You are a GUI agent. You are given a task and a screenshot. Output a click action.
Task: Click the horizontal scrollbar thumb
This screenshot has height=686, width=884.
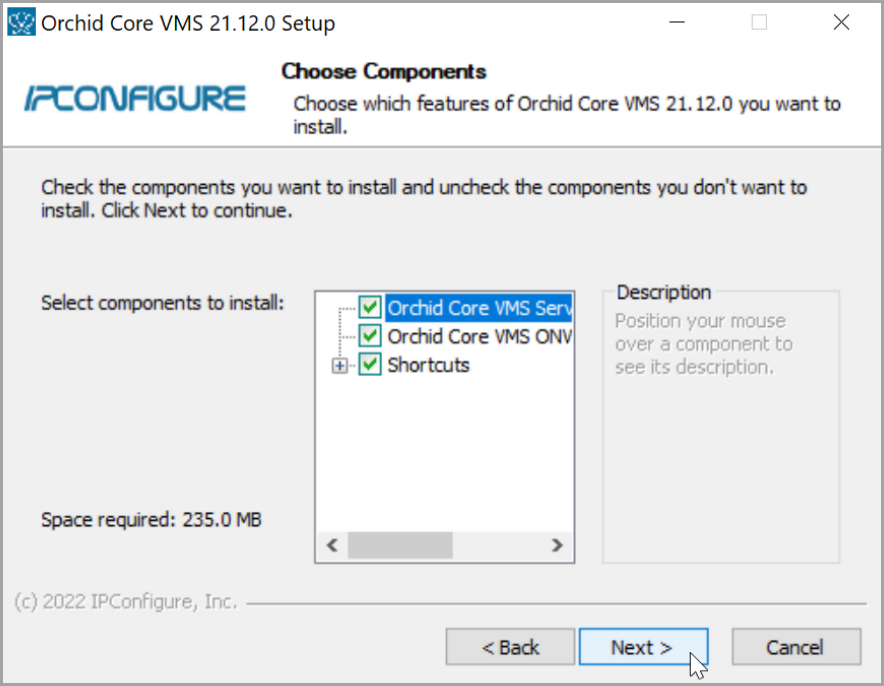(x=400, y=545)
